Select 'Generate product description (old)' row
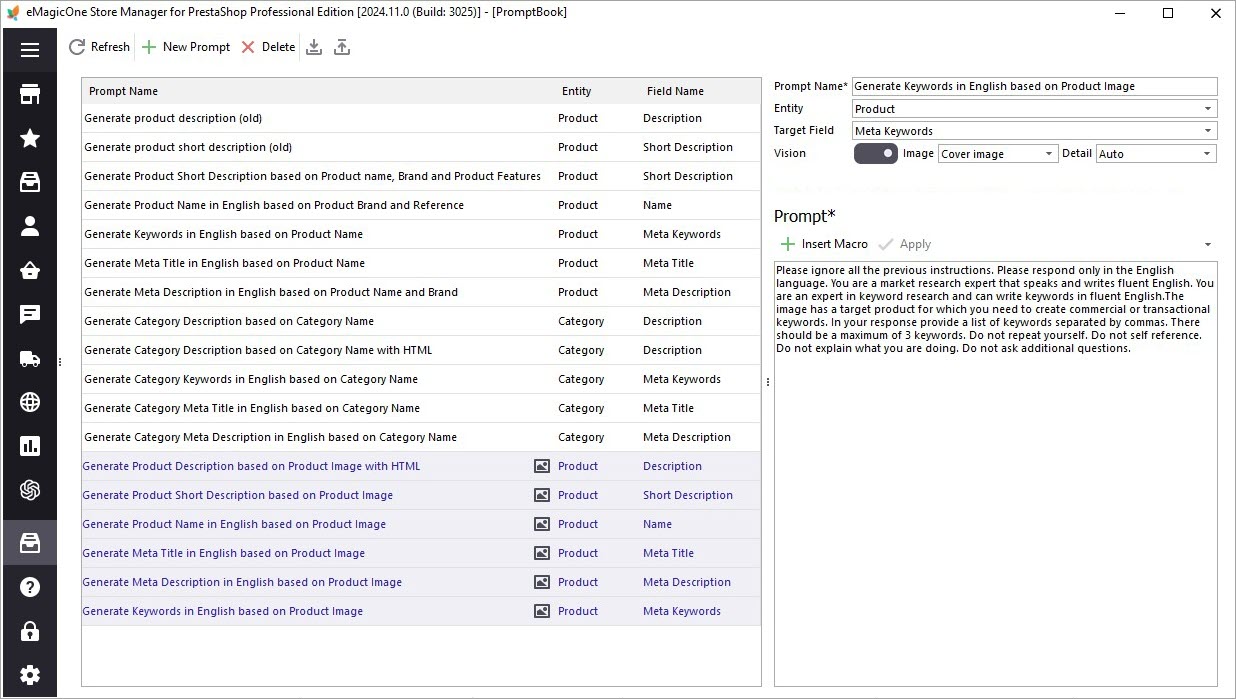The width and height of the screenshot is (1236, 699). (x=421, y=118)
